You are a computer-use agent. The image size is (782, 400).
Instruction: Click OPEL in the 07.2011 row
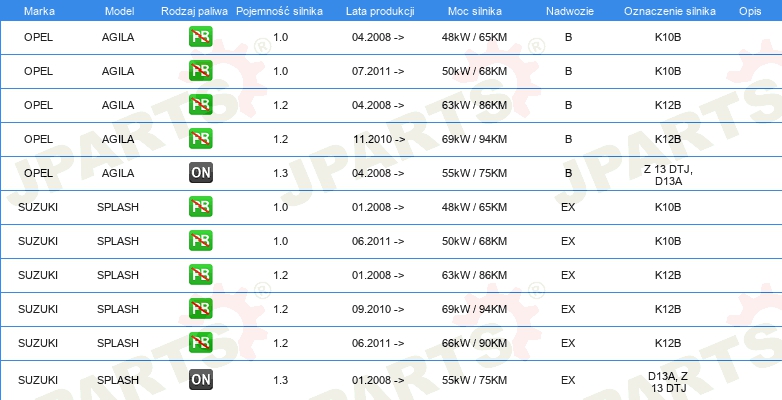[x=38, y=71]
